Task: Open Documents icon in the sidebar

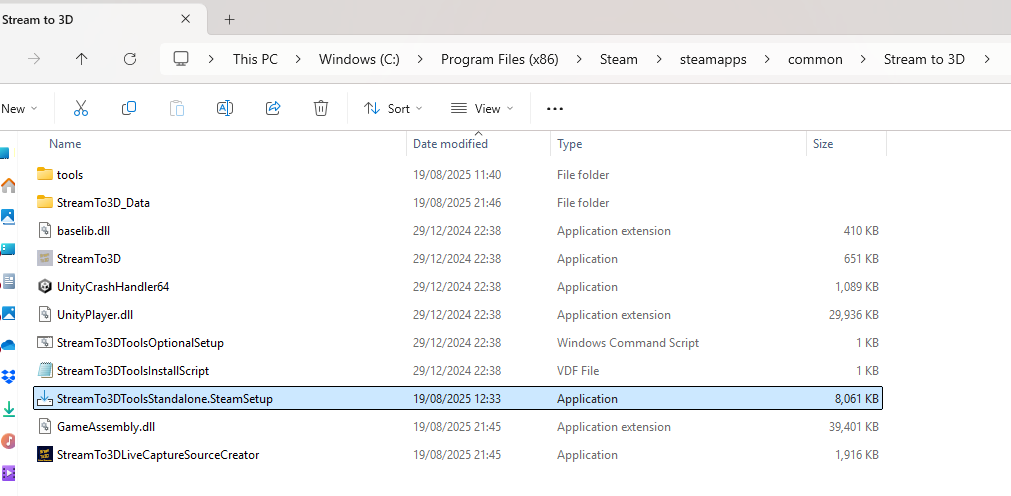Action: [x=8, y=281]
